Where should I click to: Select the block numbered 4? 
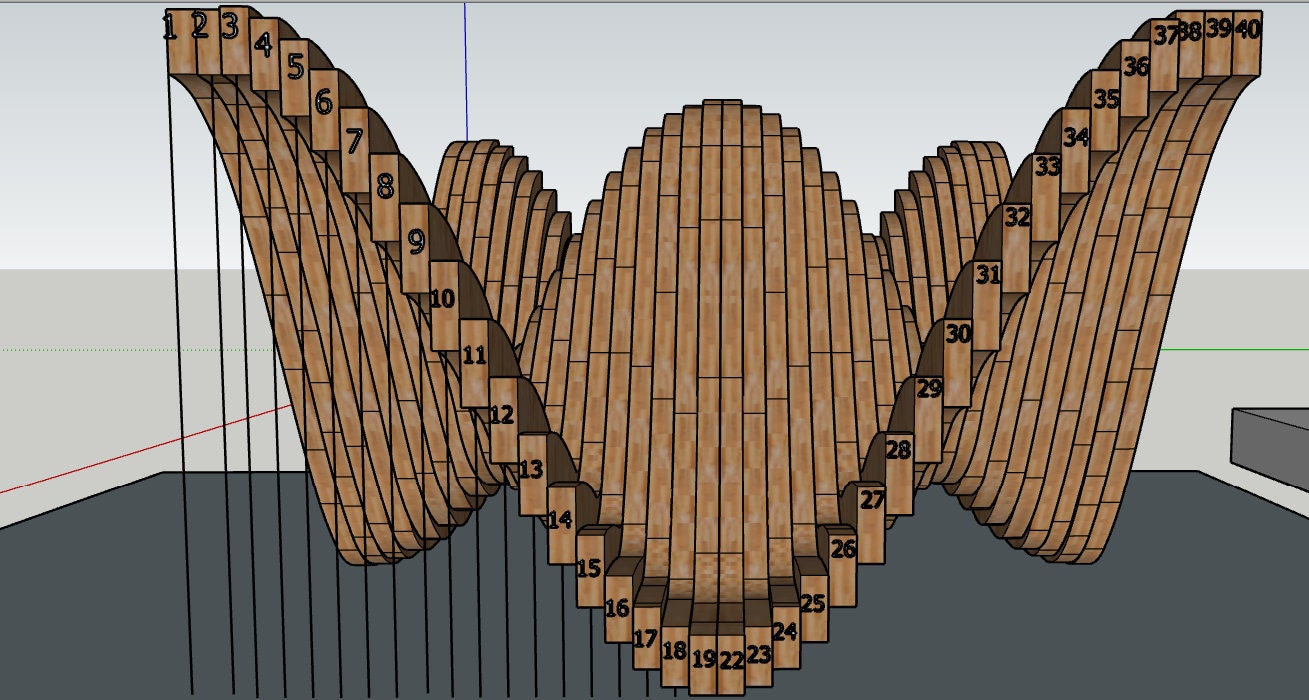click(x=265, y=54)
